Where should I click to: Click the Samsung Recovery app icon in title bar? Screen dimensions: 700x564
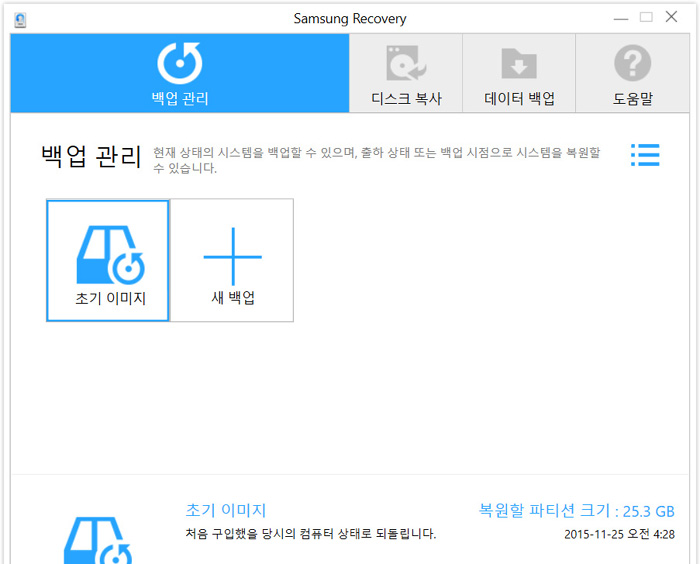[20, 20]
